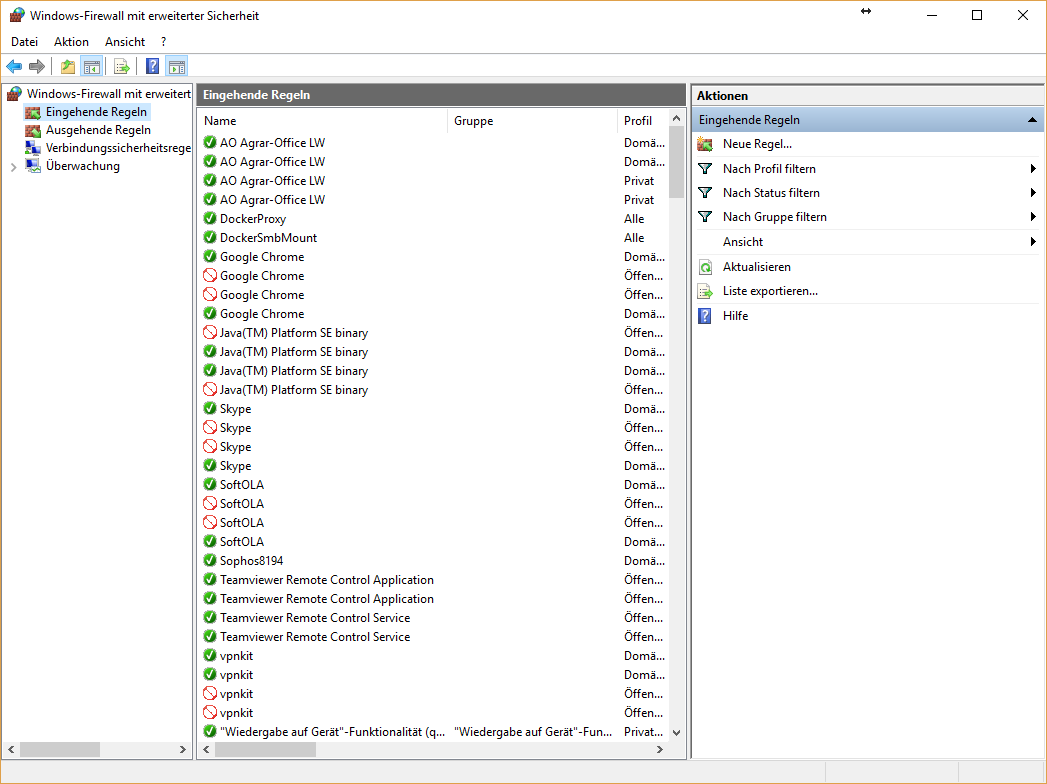Click the Back arrow in the toolbar
Viewport: 1047px width, 784px height.
pyautogui.click(x=14, y=67)
